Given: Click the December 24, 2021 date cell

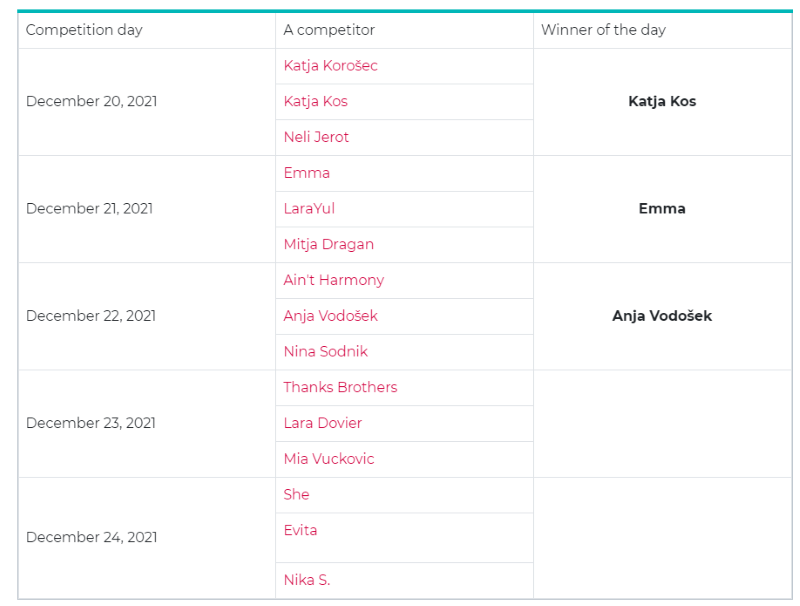Looking at the screenshot, I should 91,537.
